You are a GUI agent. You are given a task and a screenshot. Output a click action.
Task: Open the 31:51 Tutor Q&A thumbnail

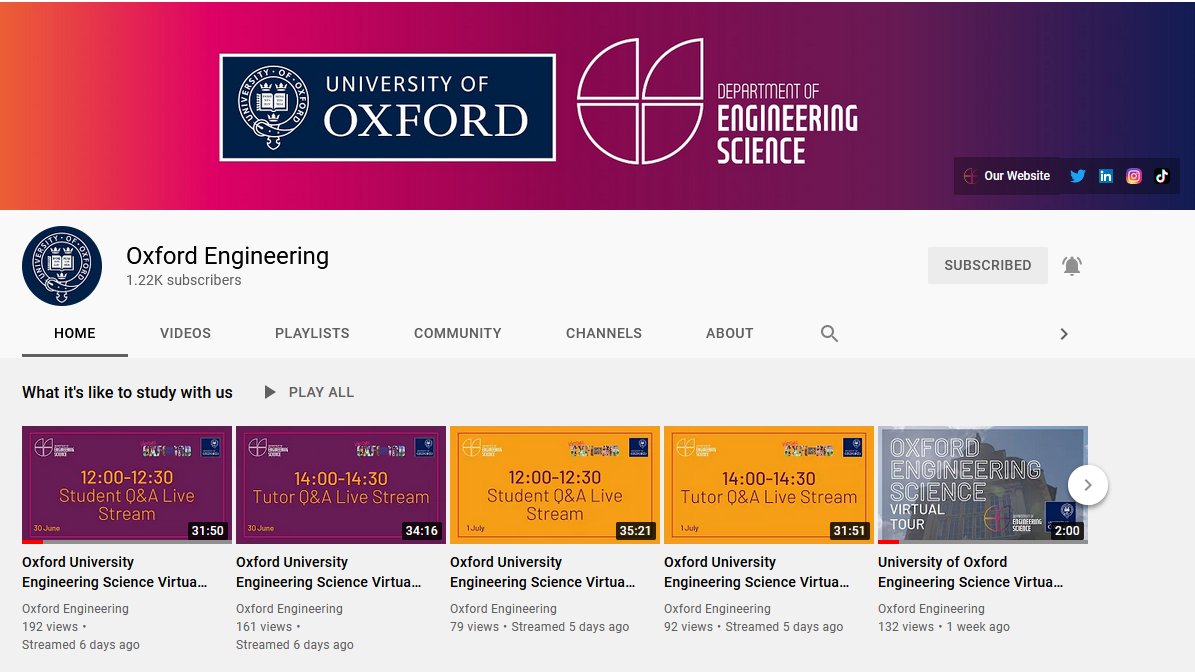pyautogui.click(x=769, y=485)
